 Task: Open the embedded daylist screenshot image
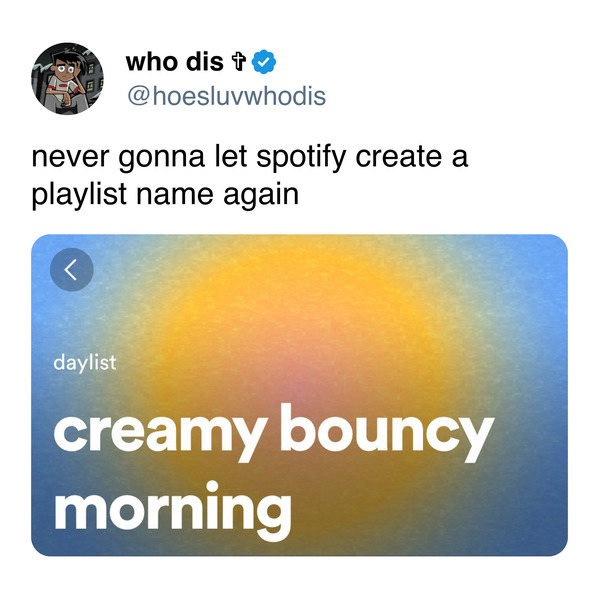[299, 395]
